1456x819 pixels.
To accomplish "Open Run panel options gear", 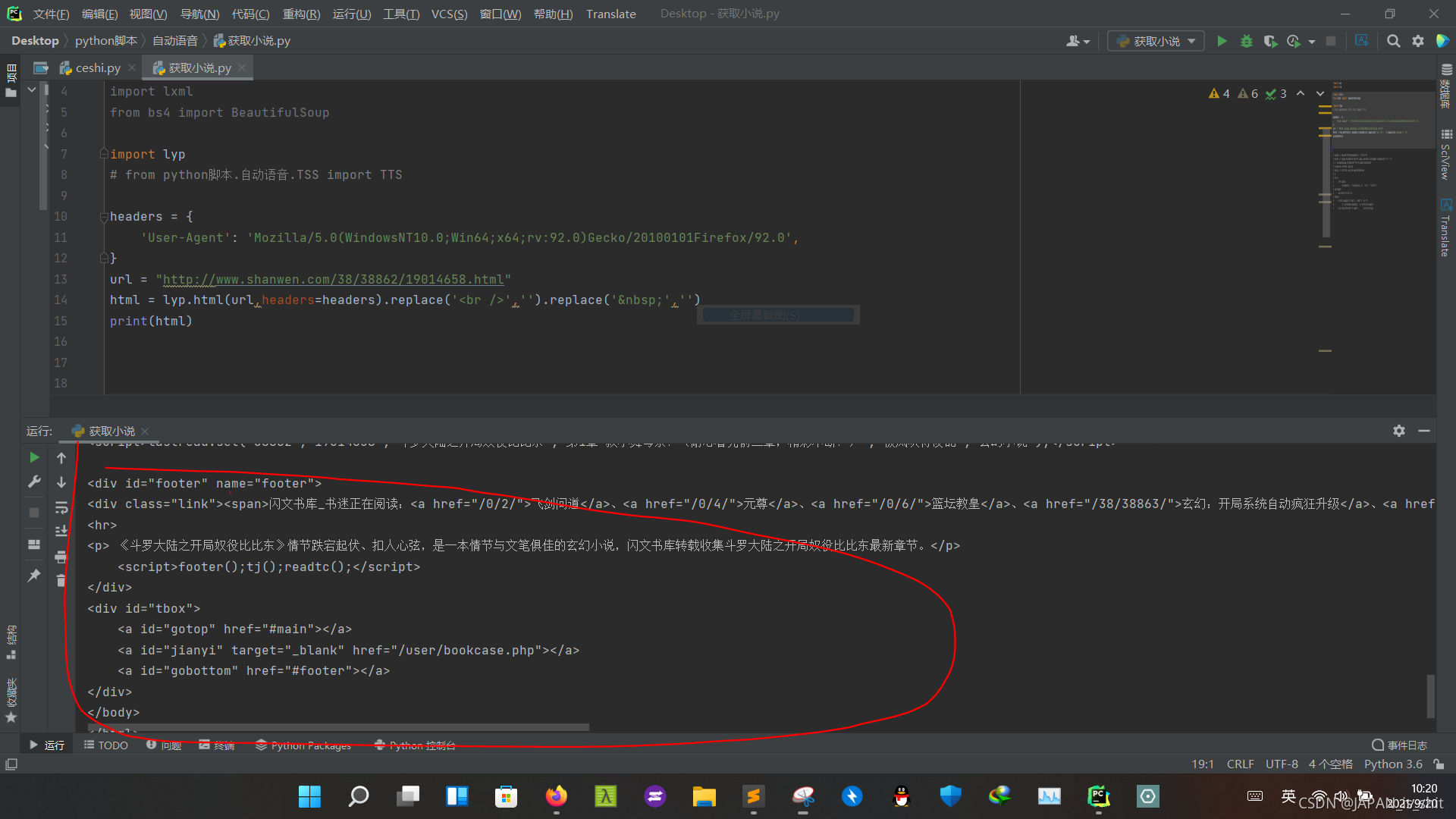I will click(1399, 431).
